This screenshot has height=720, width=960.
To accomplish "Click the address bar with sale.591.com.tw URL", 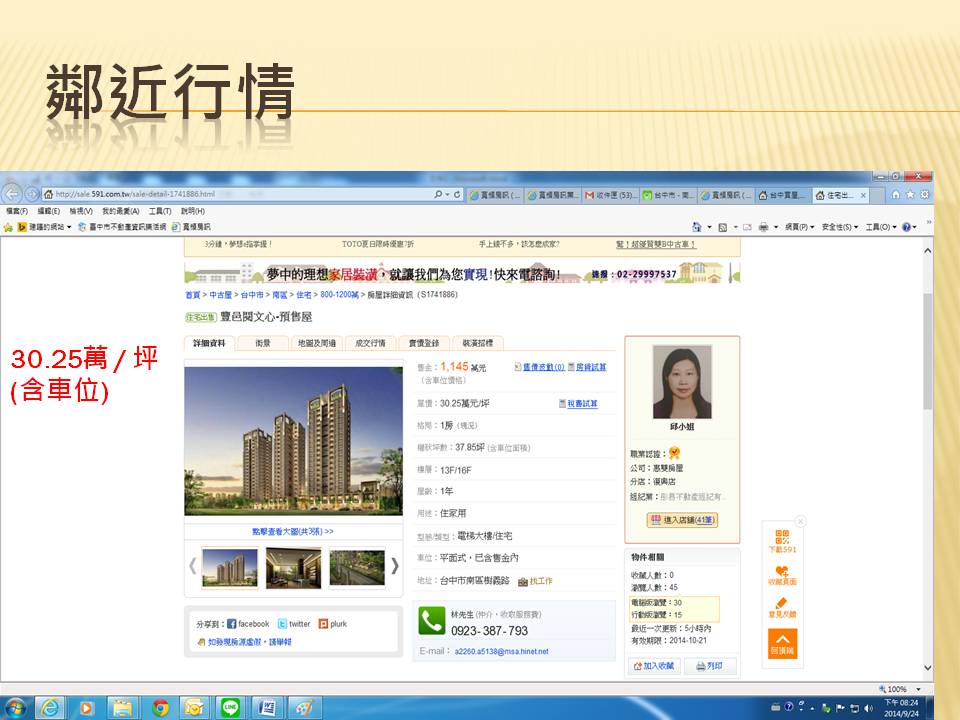I will (x=238, y=194).
